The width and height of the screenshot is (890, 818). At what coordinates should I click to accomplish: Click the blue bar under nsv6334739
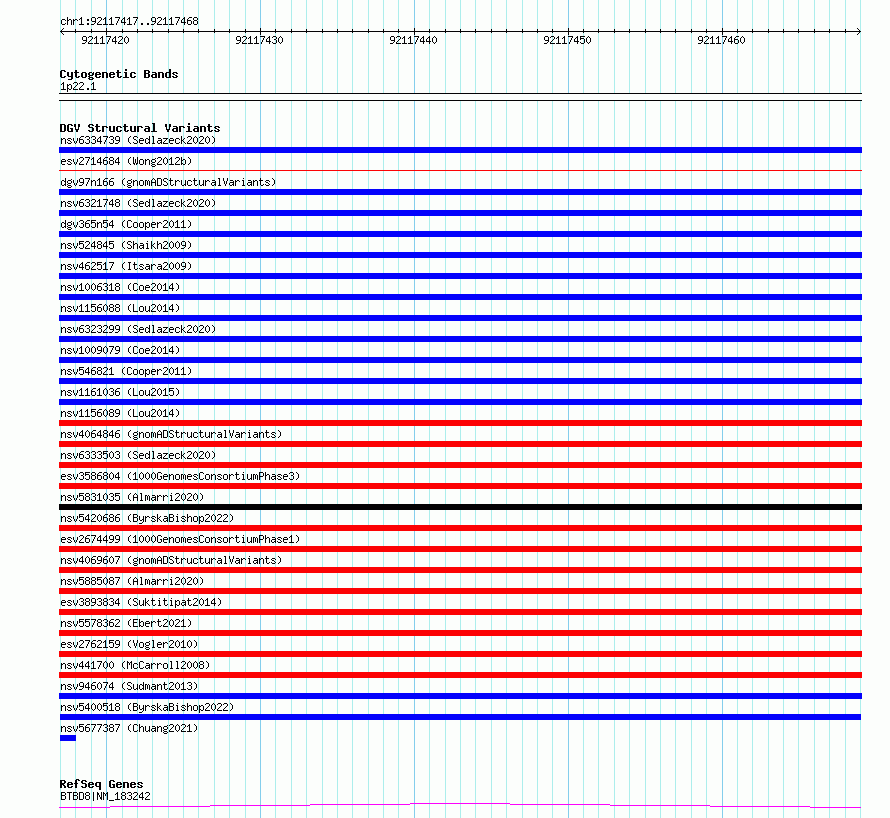pos(460,150)
